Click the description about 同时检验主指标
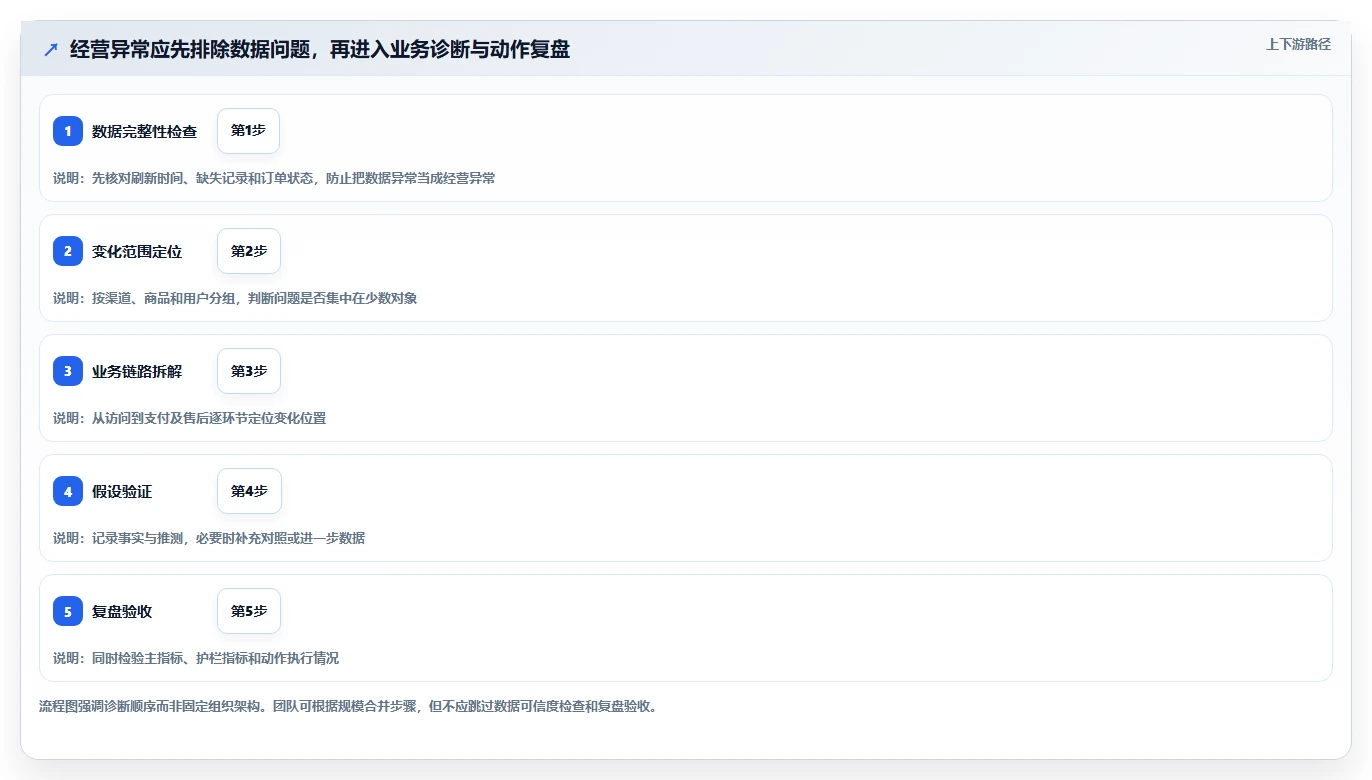Image resolution: width=1372 pixels, height=780 pixels. coord(196,658)
